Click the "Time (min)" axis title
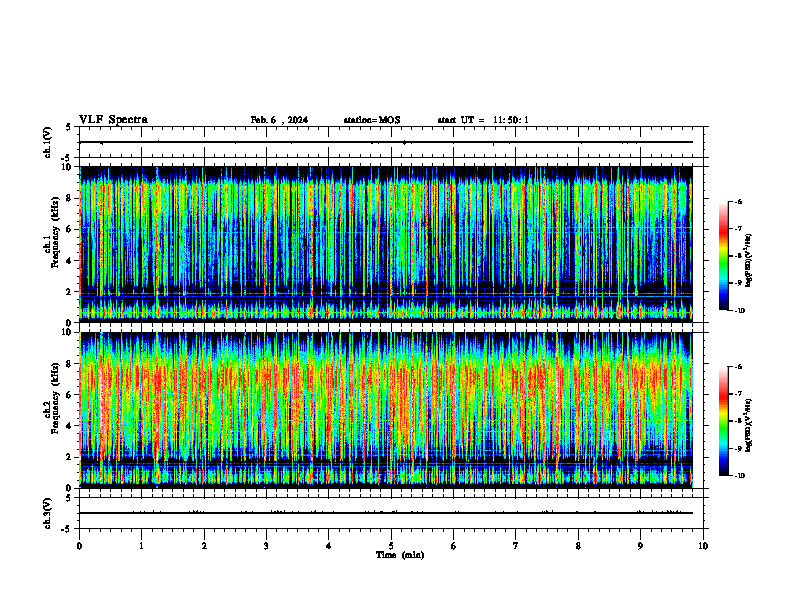The width and height of the screenshot is (792, 612). point(400,555)
